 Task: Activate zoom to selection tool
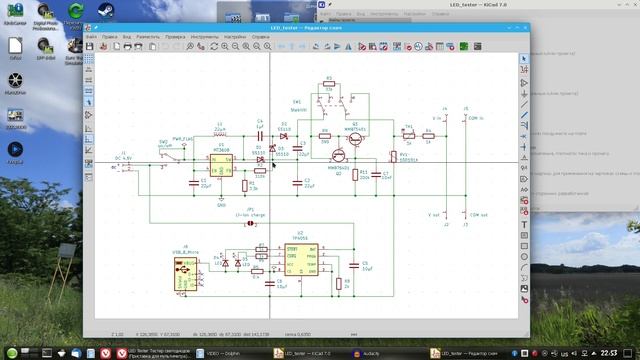(x=267, y=47)
